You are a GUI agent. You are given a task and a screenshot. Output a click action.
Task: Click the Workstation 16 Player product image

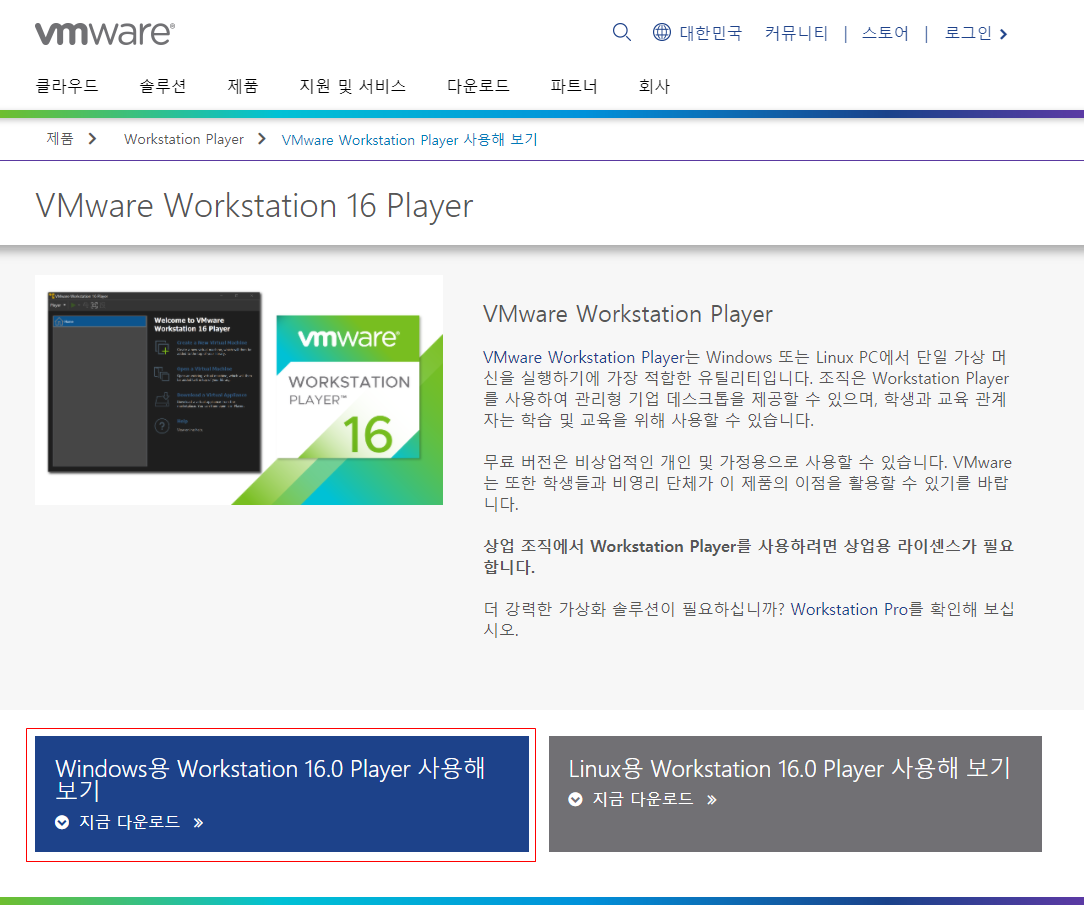click(239, 390)
